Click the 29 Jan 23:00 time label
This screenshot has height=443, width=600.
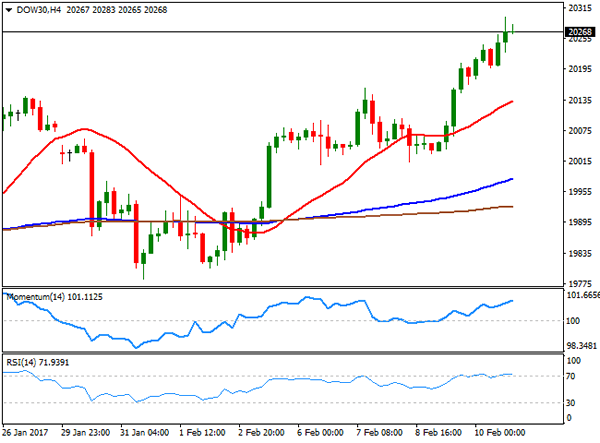click(86, 433)
